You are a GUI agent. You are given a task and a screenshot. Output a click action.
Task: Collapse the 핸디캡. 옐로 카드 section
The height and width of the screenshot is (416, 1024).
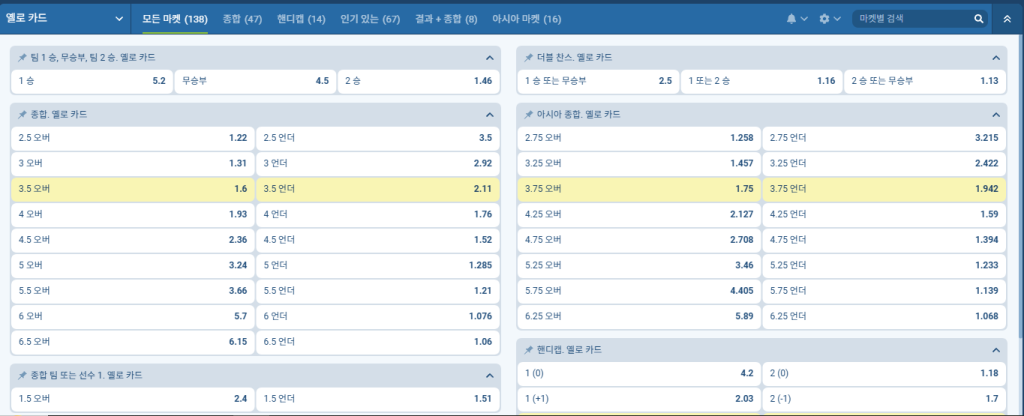click(x=995, y=350)
